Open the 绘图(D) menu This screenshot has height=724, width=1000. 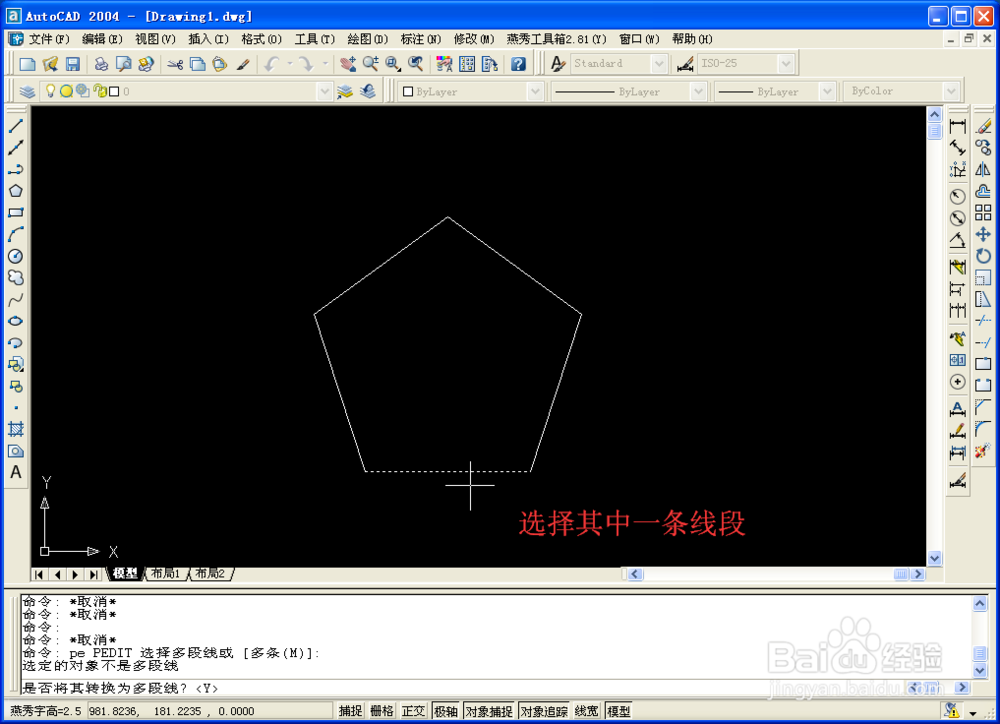pyautogui.click(x=367, y=39)
